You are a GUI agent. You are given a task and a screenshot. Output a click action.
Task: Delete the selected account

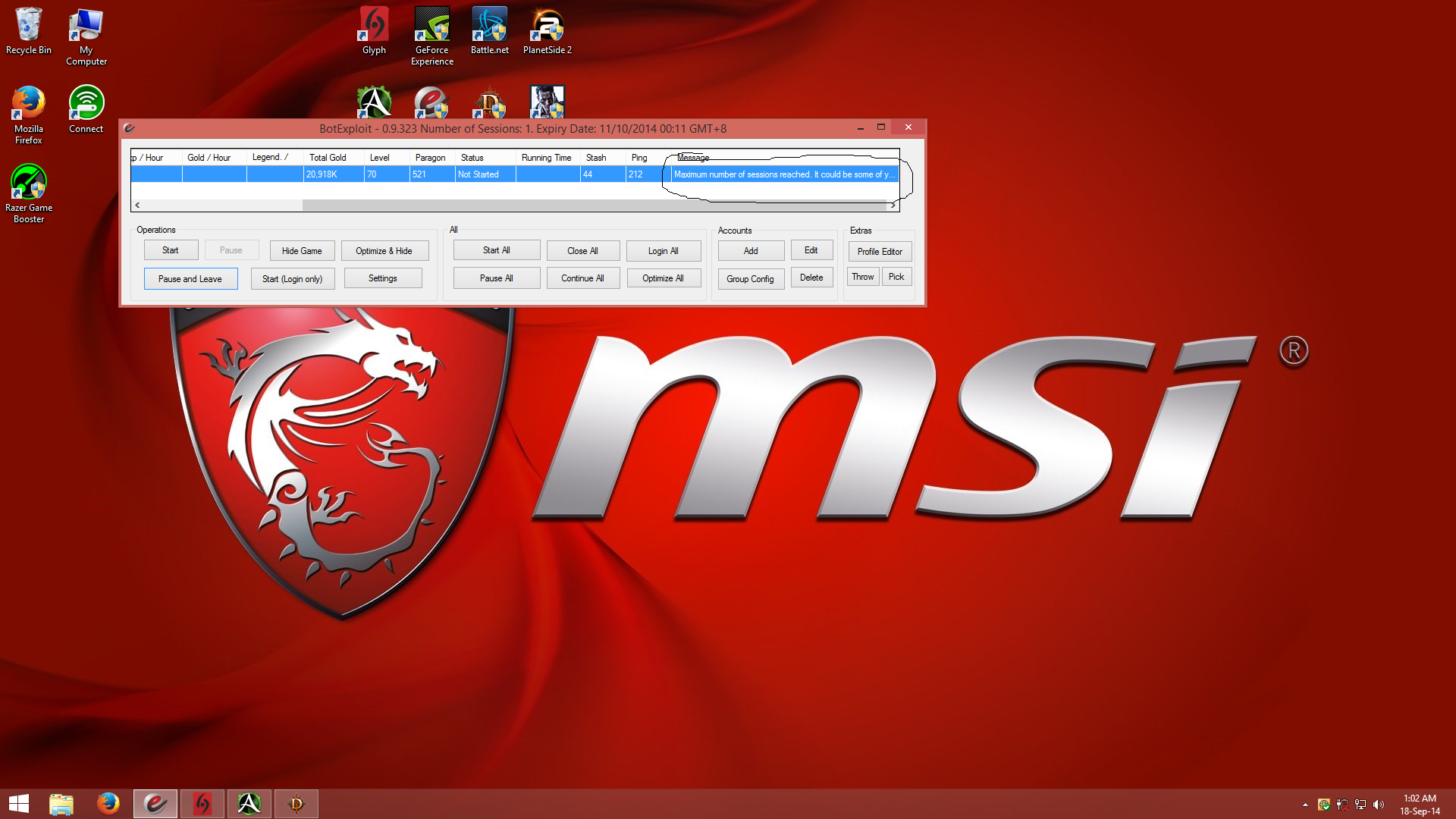click(811, 278)
